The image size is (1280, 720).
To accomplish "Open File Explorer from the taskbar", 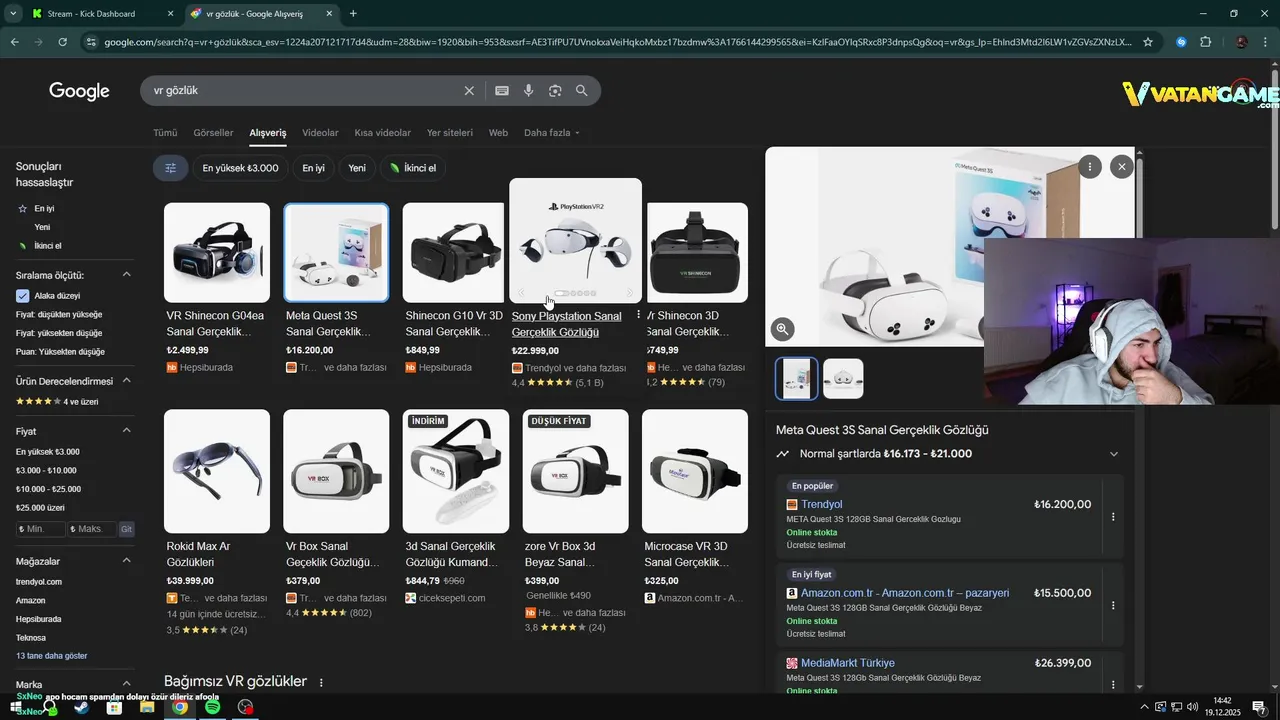I will [x=147, y=707].
